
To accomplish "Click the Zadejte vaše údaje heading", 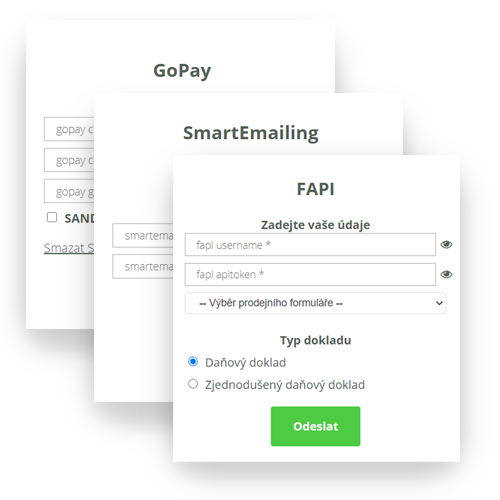I will tap(315, 225).
